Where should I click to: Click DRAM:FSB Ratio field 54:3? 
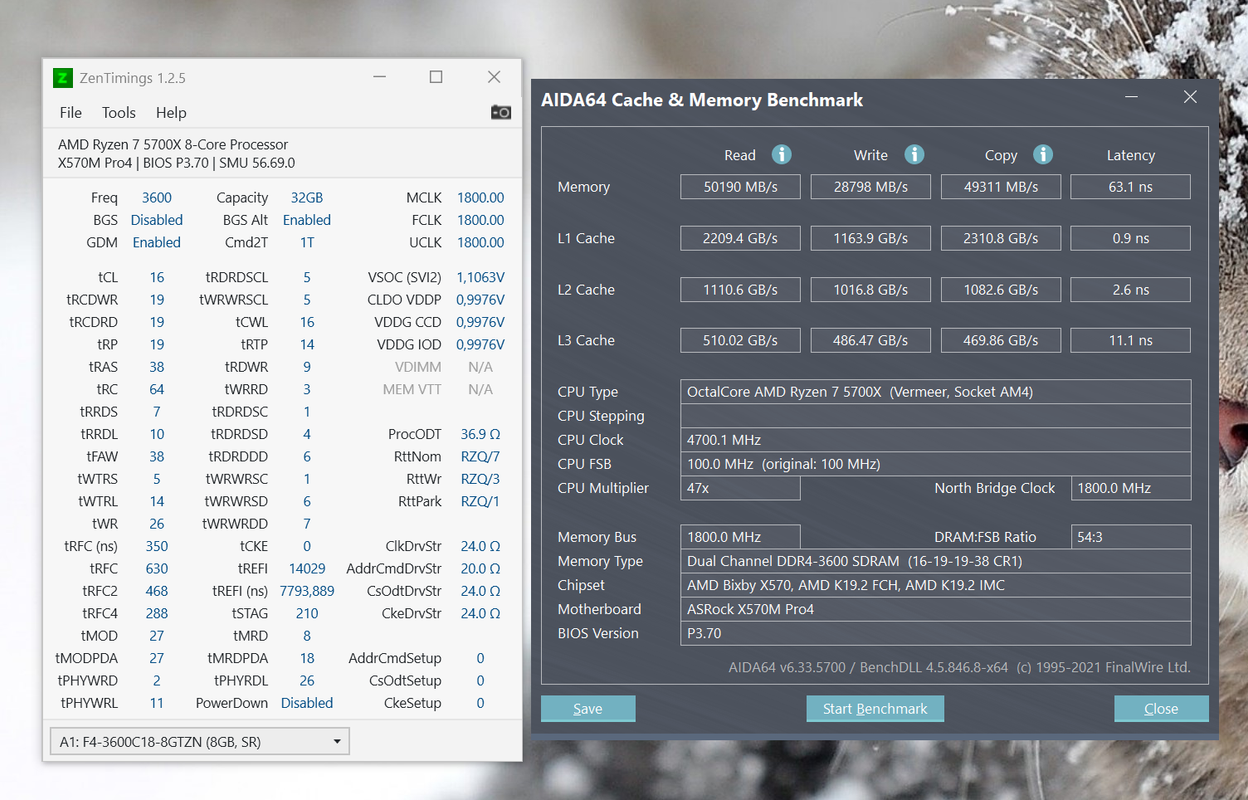[1130, 537]
